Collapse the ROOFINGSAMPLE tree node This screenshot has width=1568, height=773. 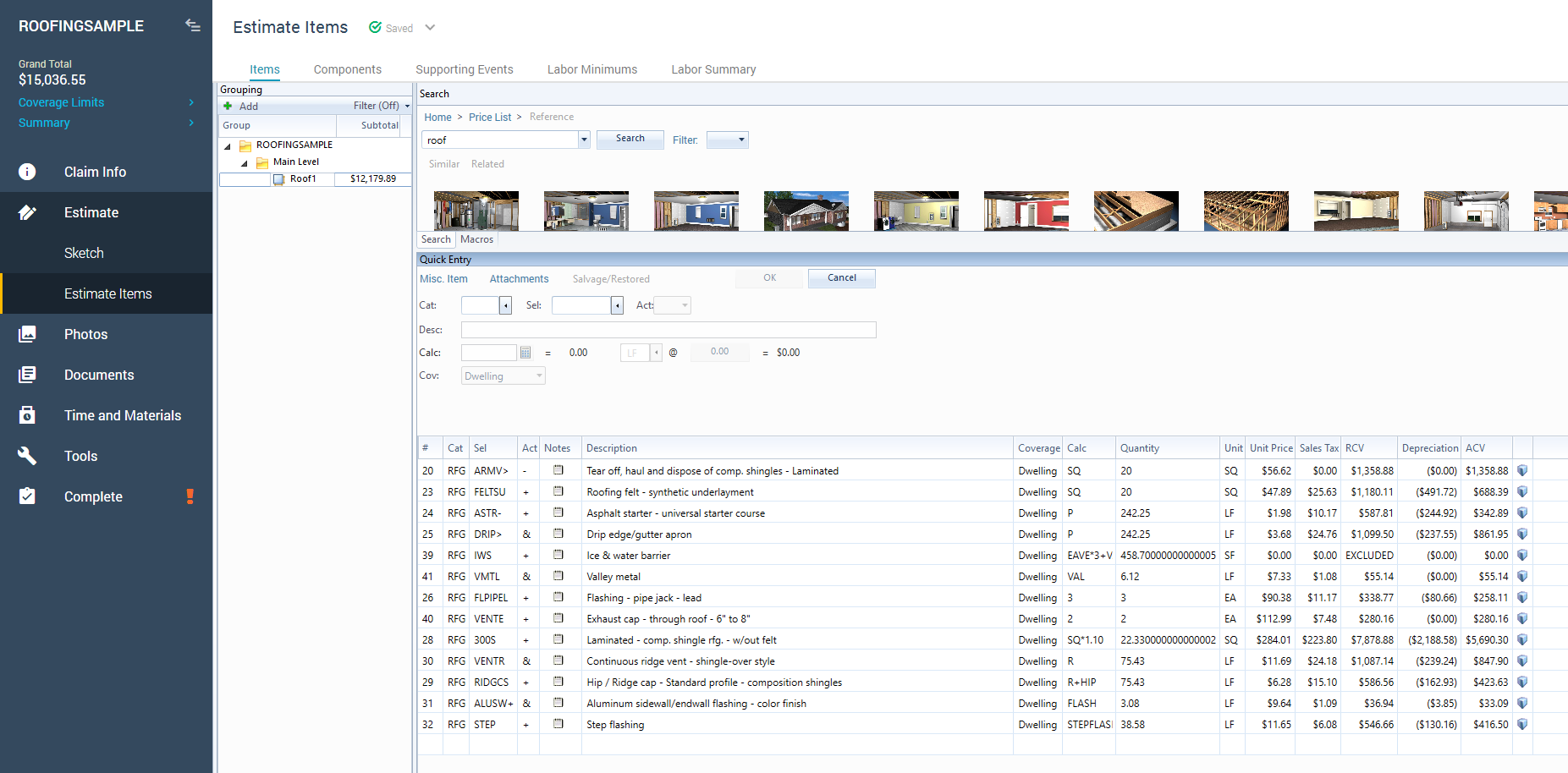click(x=227, y=145)
